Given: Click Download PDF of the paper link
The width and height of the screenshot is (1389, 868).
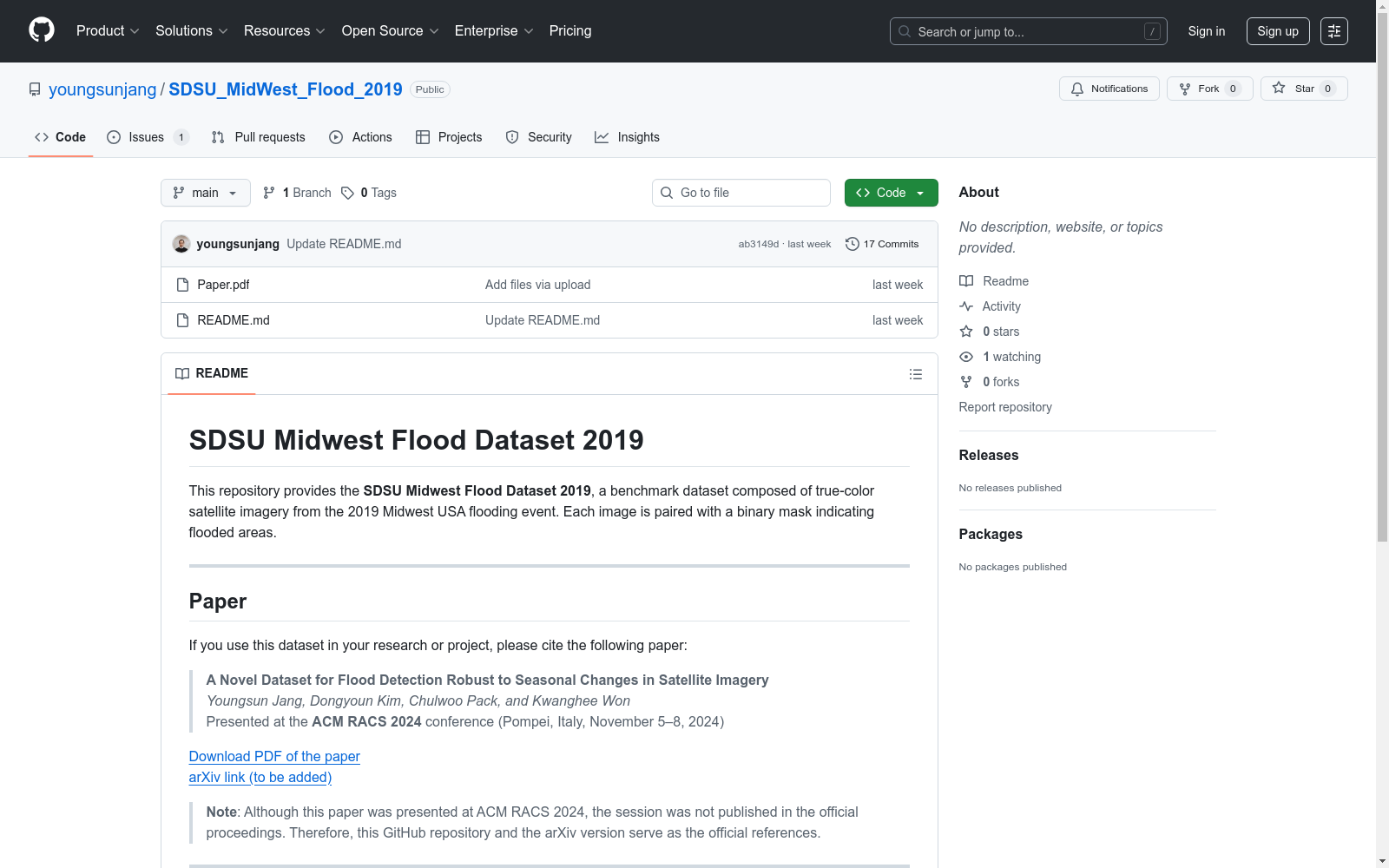Looking at the screenshot, I should [274, 757].
